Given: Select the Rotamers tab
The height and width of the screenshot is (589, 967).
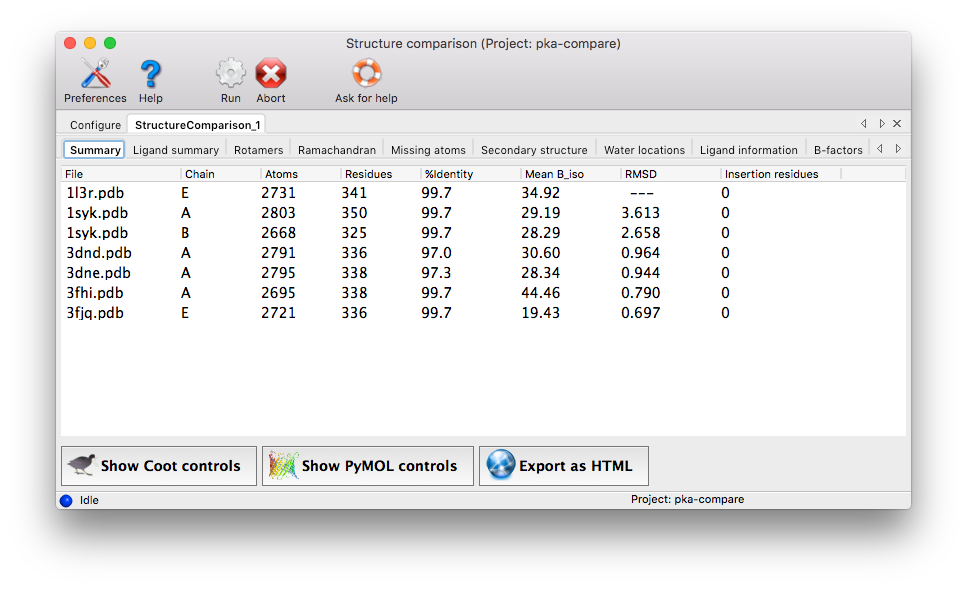Looking at the screenshot, I should tap(258, 150).
